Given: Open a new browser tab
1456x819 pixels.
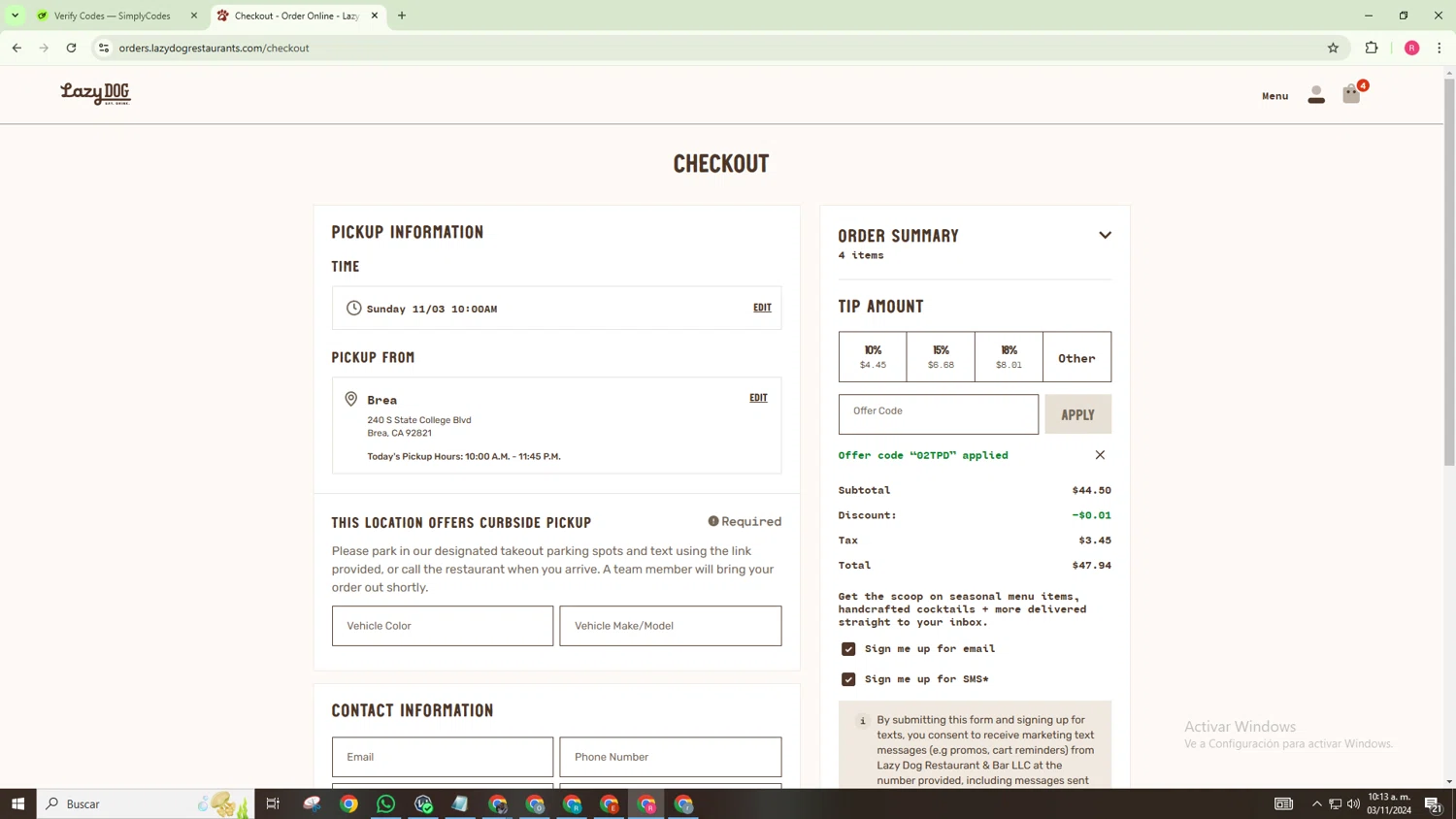Looking at the screenshot, I should coord(402,16).
